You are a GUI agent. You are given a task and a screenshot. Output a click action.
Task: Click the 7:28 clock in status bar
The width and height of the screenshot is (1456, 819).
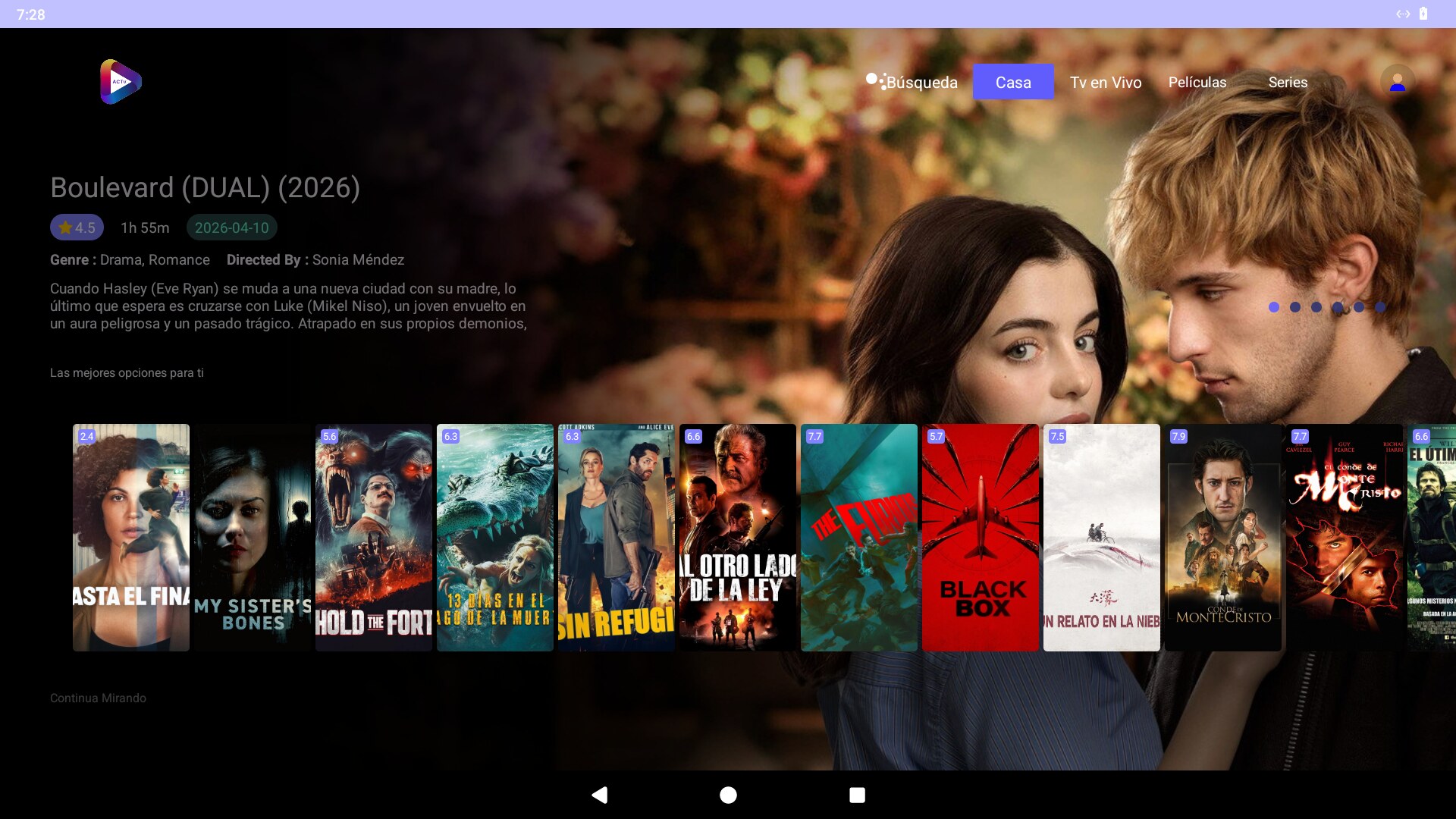click(31, 14)
